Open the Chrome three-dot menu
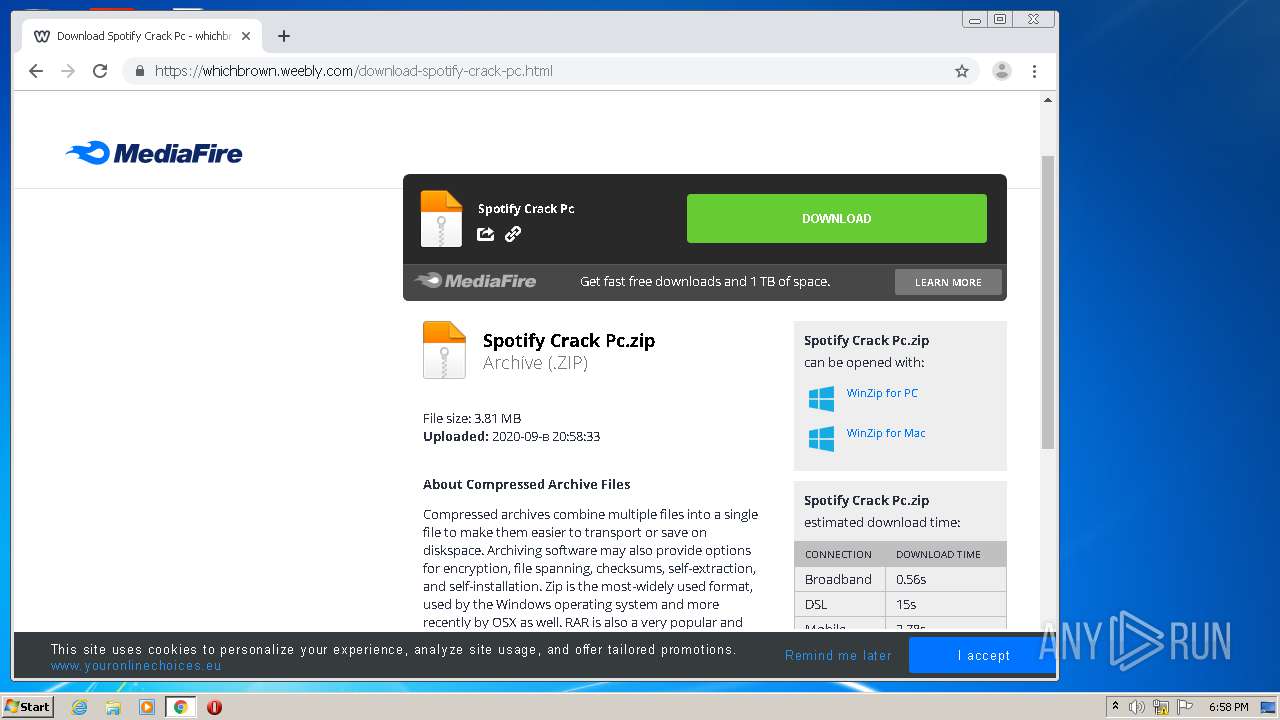This screenshot has height=720, width=1280. (x=1034, y=71)
